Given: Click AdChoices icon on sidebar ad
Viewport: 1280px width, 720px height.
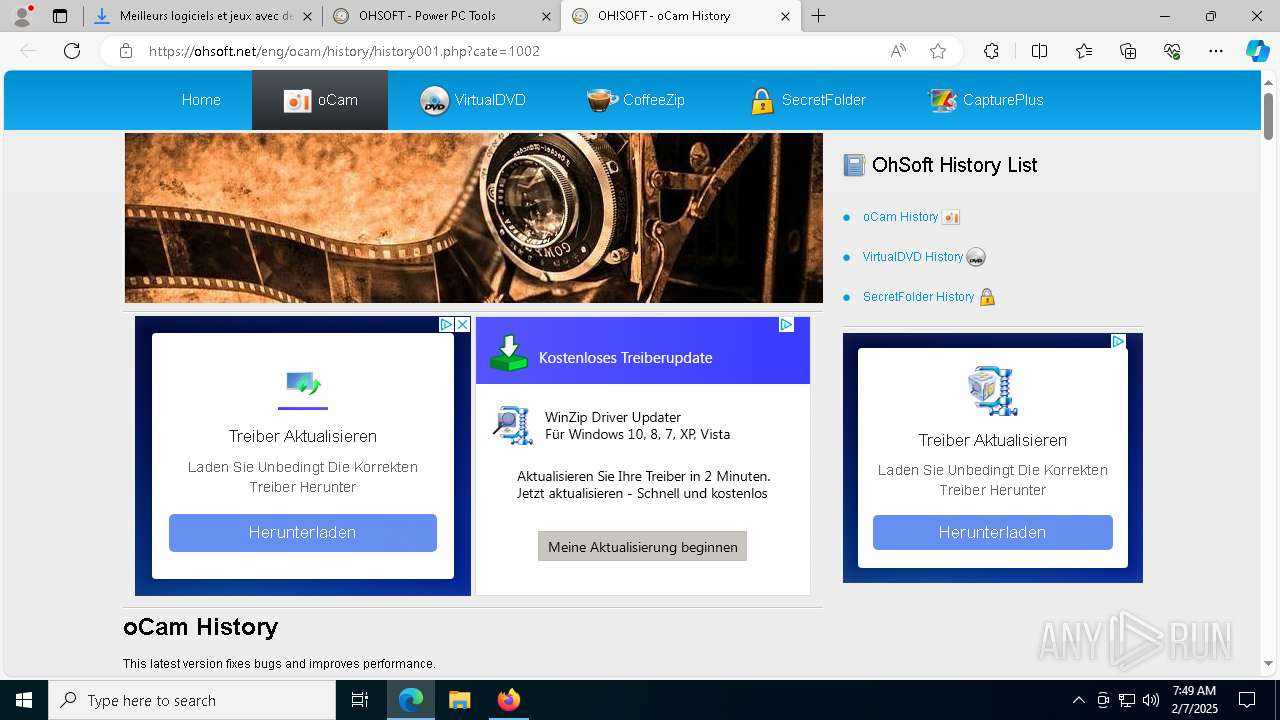Looking at the screenshot, I should (1118, 342).
